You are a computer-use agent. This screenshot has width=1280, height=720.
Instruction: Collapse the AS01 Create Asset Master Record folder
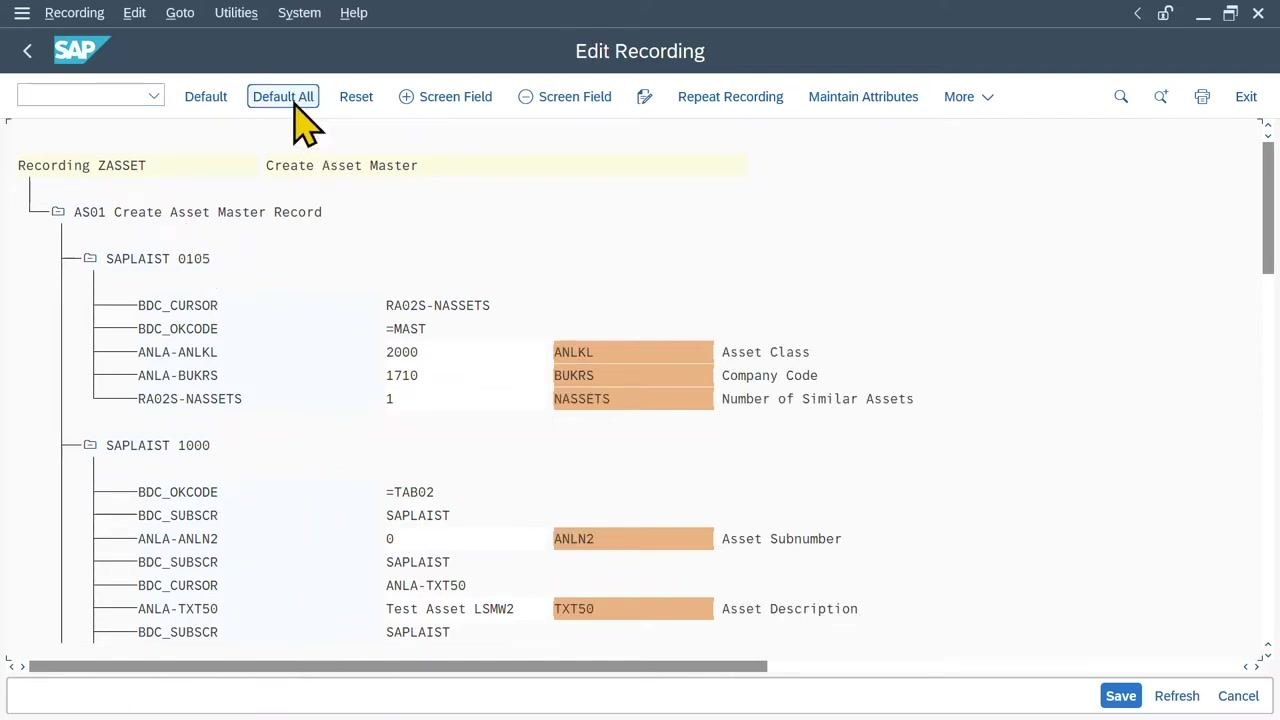pyautogui.click(x=58, y=212)
